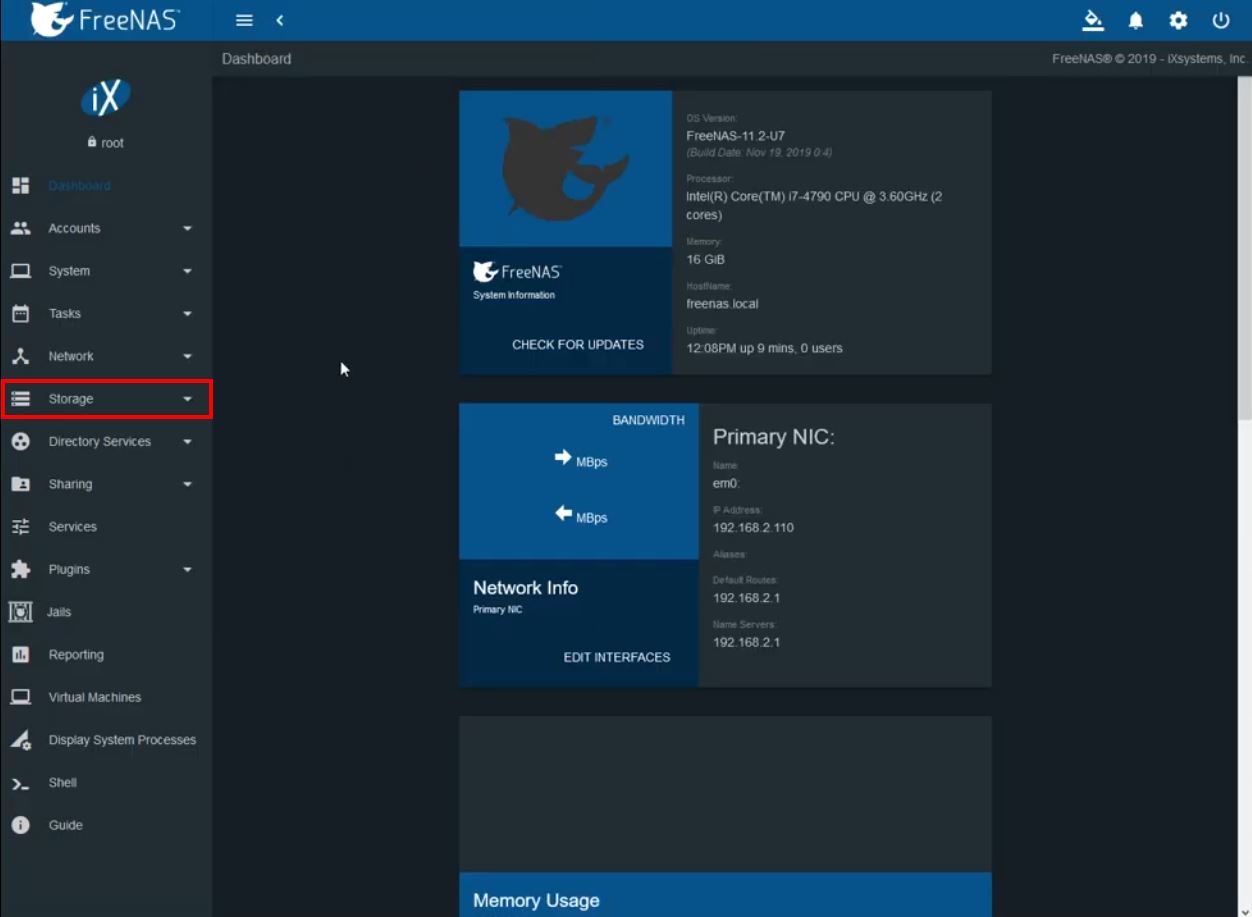
Task: Open the Guide link in sidebar
Action: [x=106, y=825]
